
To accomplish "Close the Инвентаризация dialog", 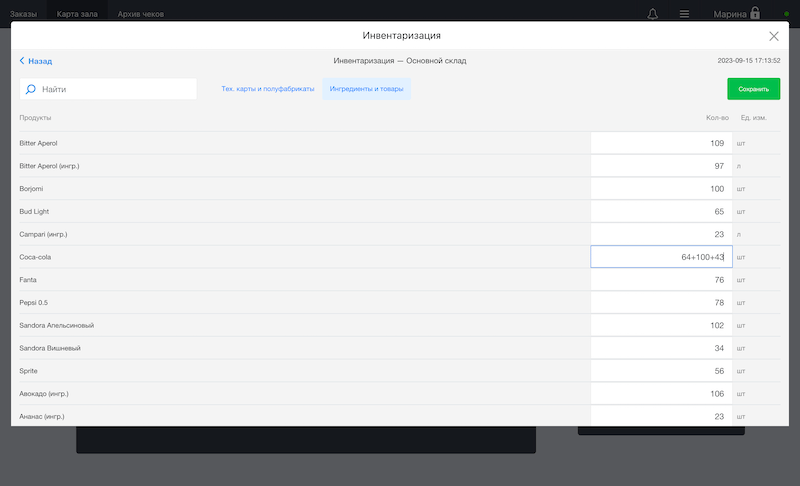I will click(773, 36).
